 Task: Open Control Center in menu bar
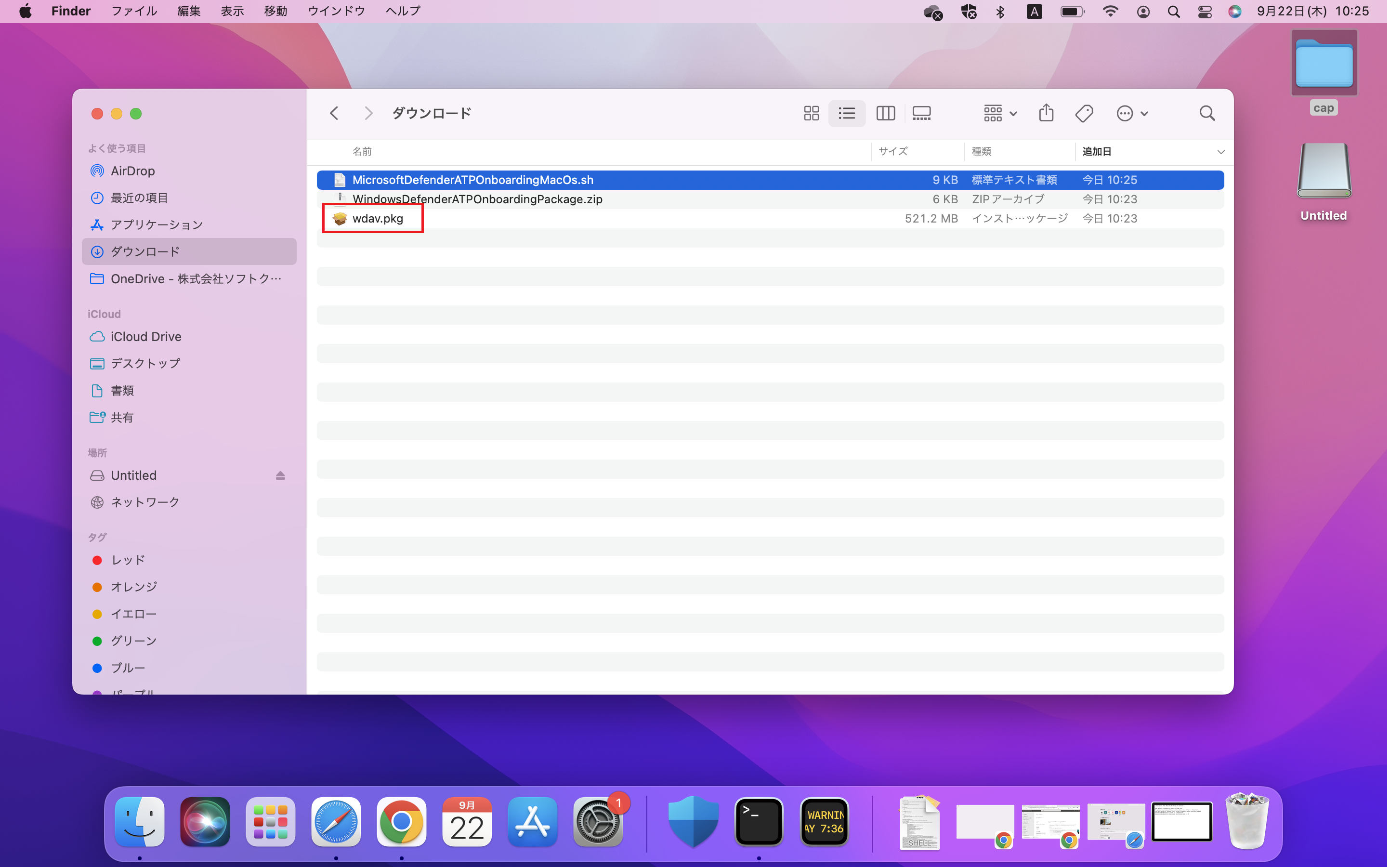click(x=1207, y=12)
